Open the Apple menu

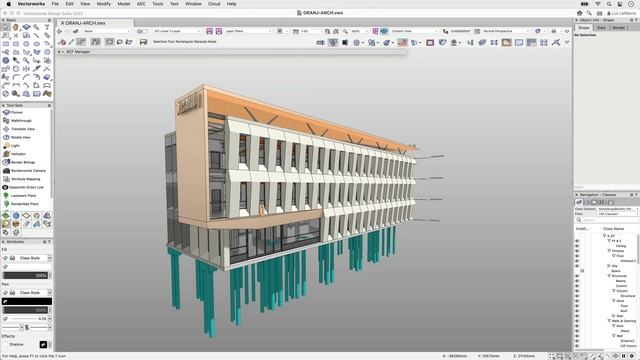pos(8,4)
